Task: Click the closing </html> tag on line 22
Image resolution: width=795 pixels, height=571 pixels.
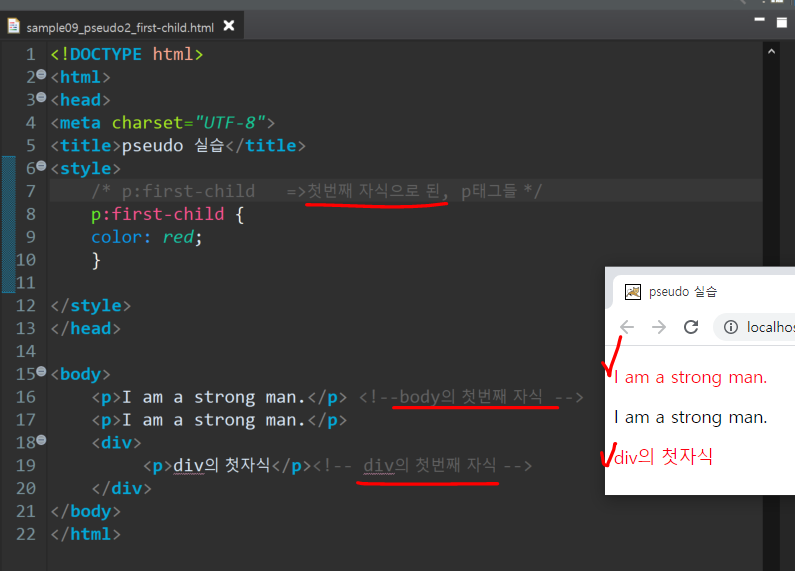Action: pyautogui.click(x=86, y=534)
